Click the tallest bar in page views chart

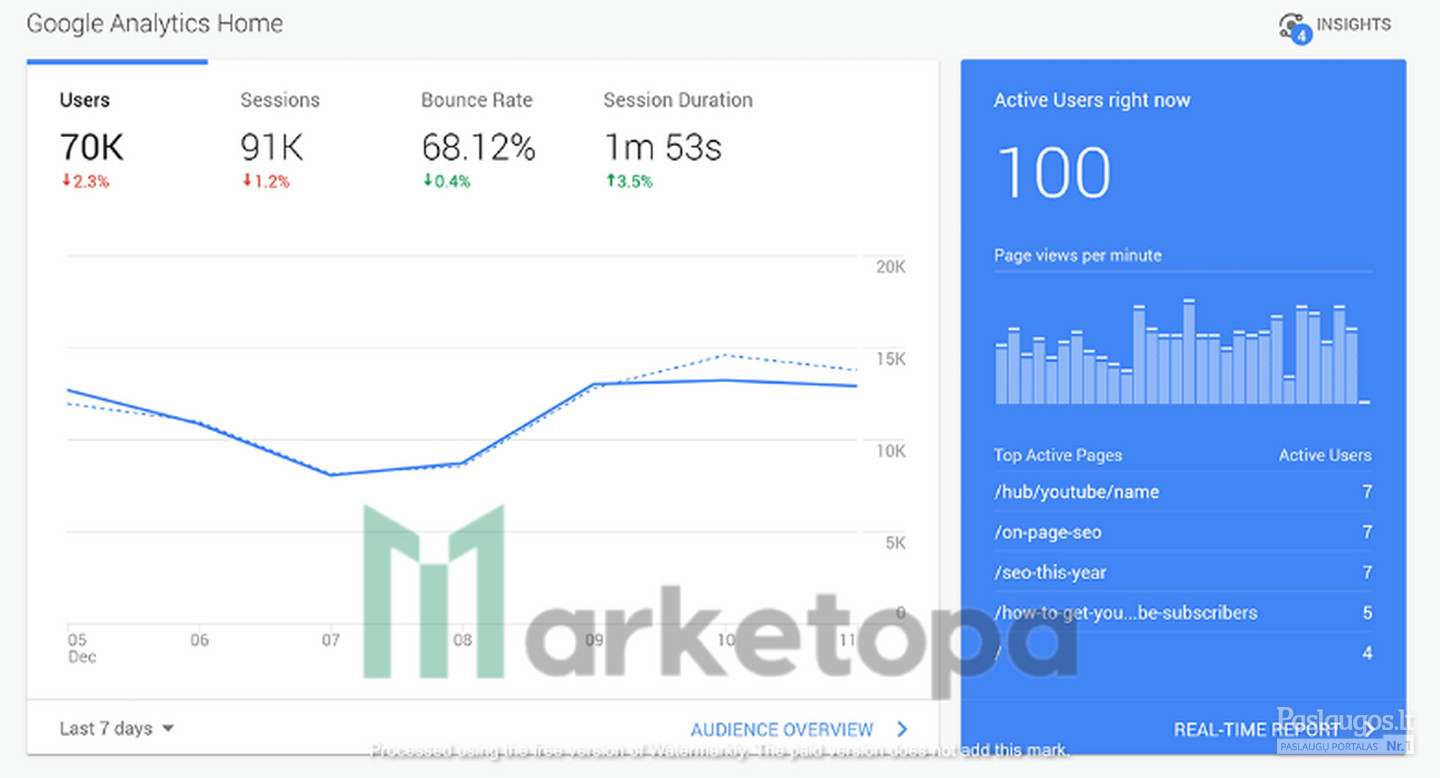pyautogui.click(x=1189, y=352)
